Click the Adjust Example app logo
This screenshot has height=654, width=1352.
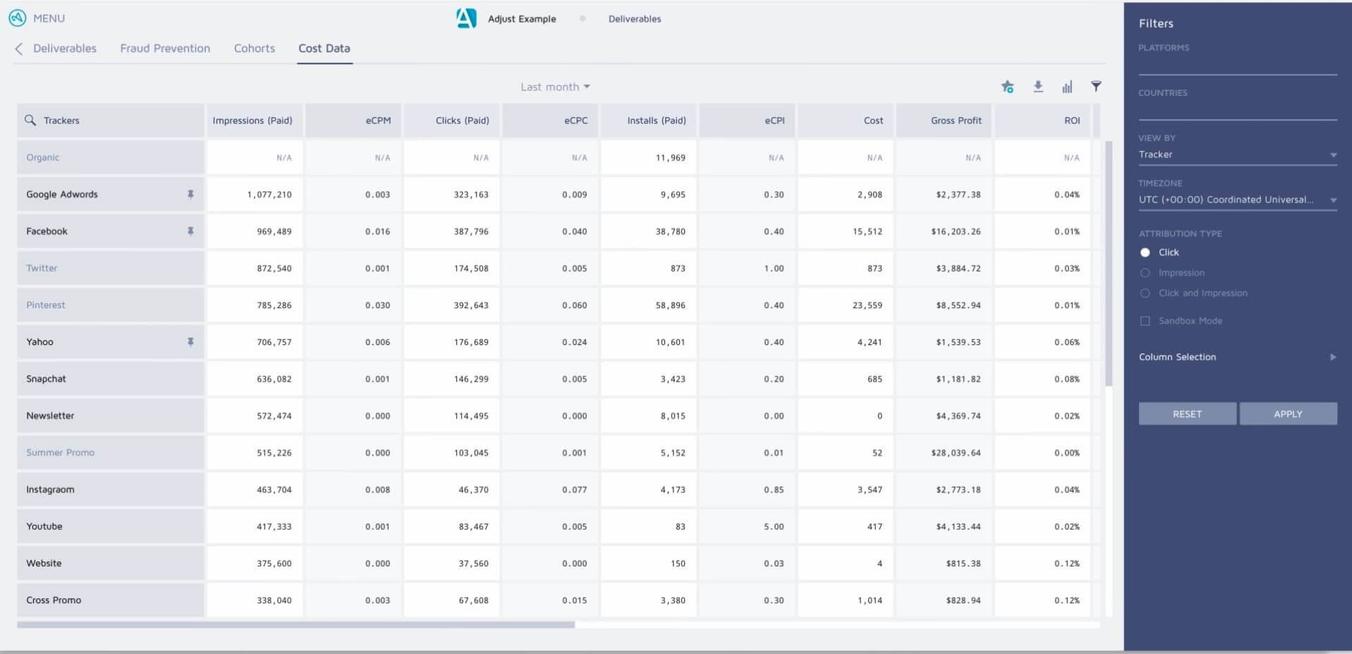tap(466, 18)
